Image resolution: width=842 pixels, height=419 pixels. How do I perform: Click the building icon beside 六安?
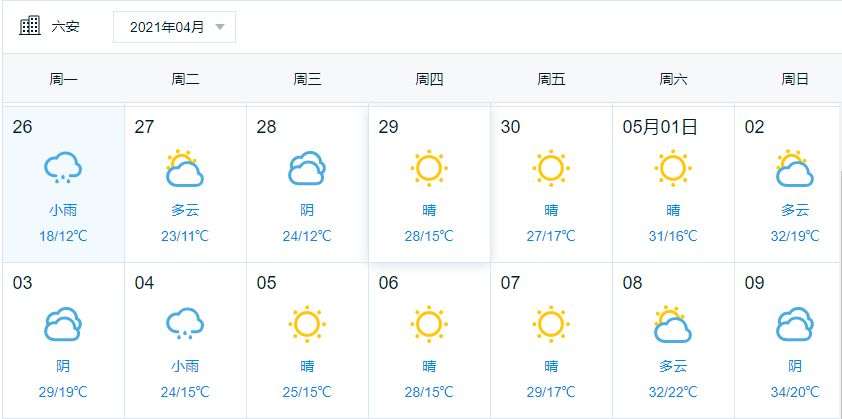pyautogui.click(x=30, y=26)
